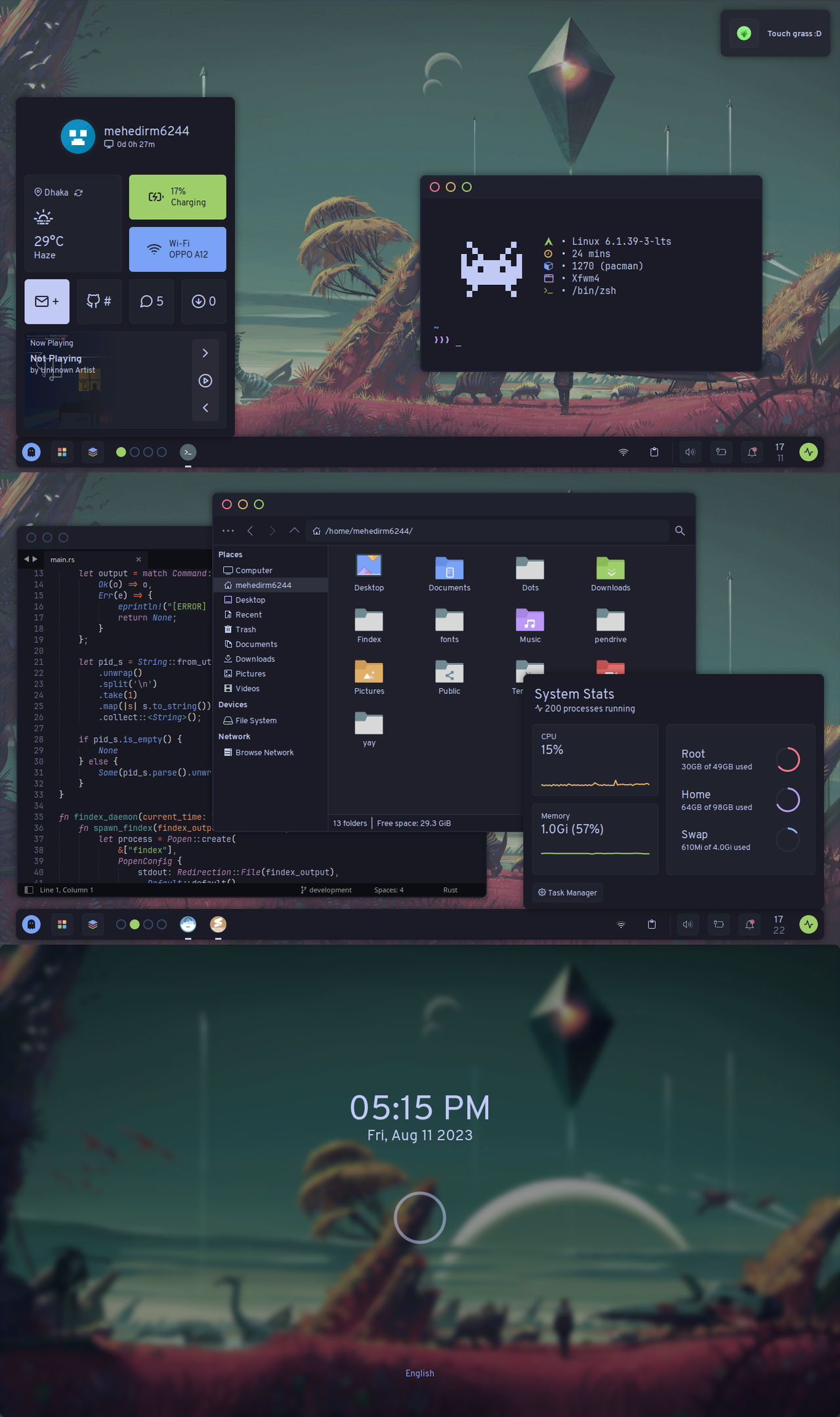The width and height of the screenshot is (840, 1417).
Task: Select Pictures in Places sidebar
Action: click(x=270, y=674)
